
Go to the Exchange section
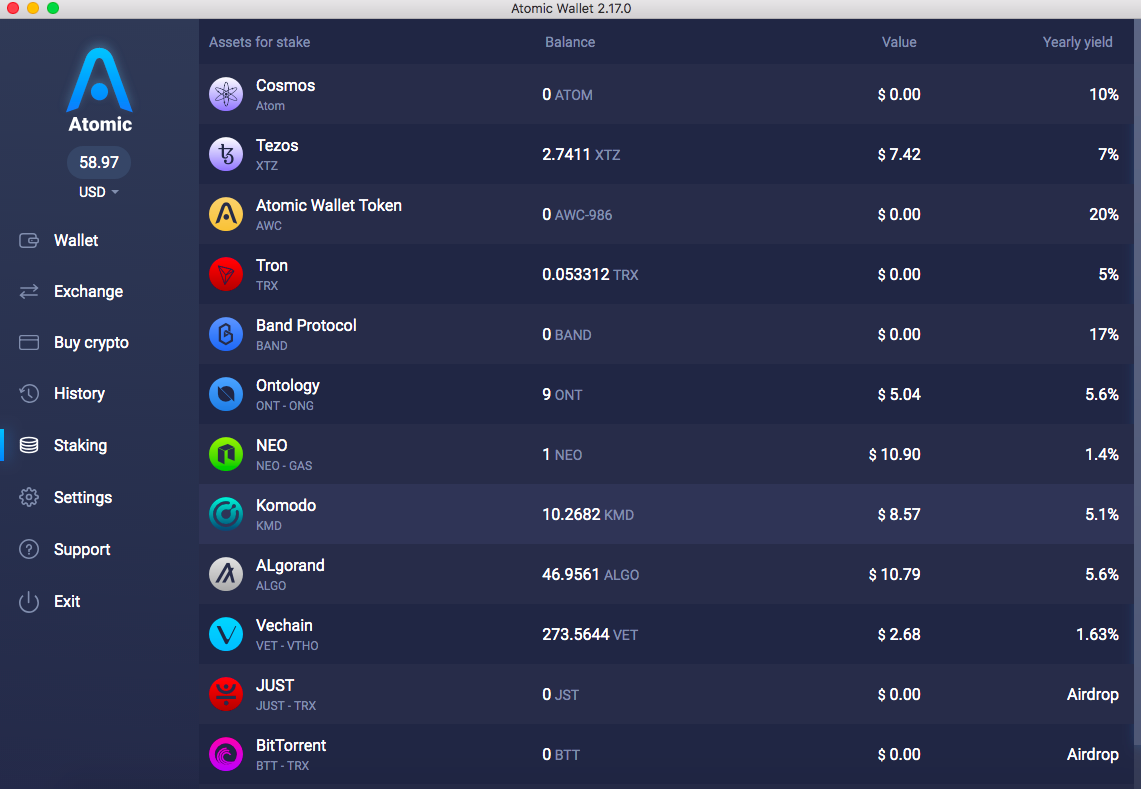(x=88, y=291)
